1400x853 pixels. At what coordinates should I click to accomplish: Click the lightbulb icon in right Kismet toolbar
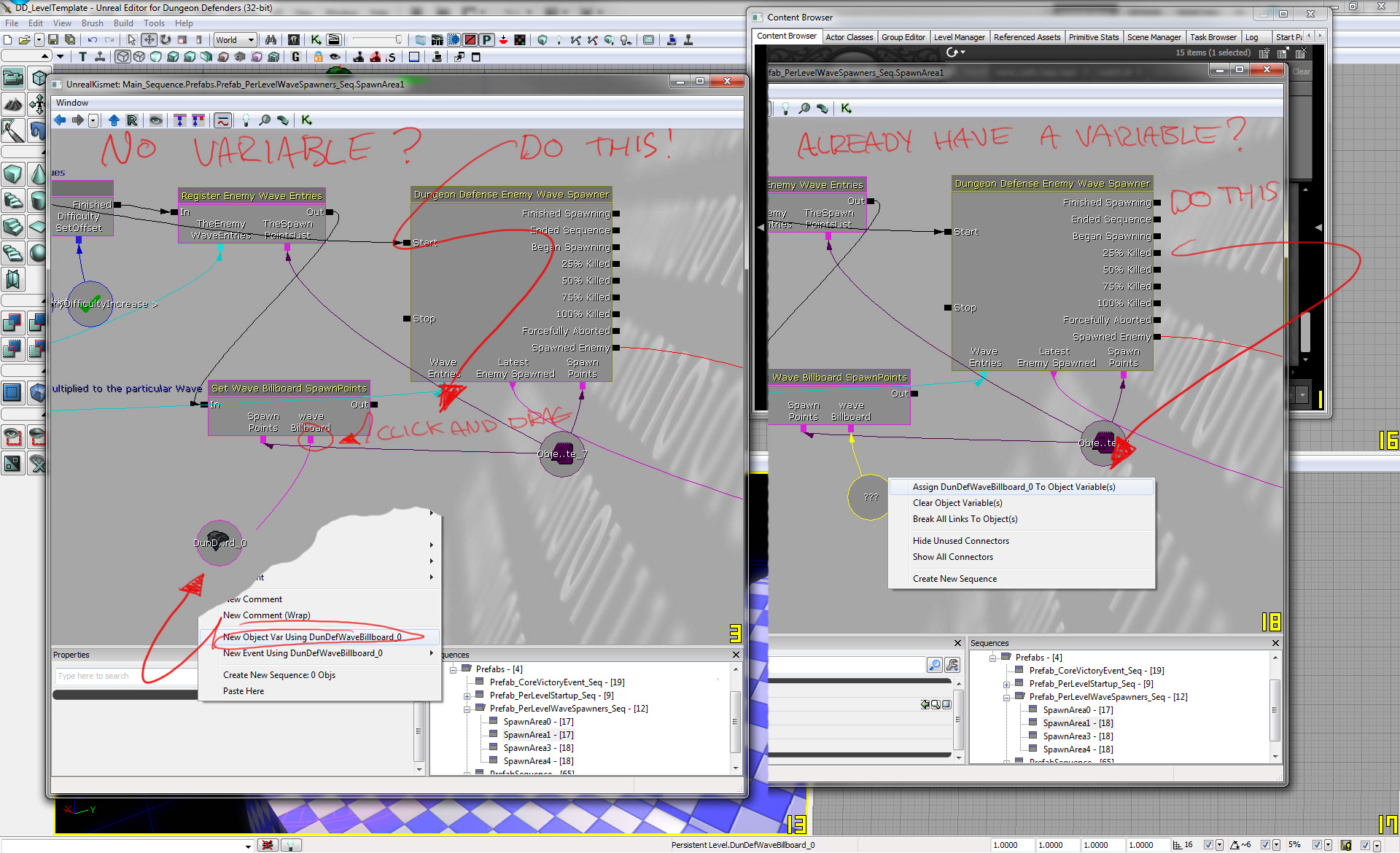tap(785, 109)
